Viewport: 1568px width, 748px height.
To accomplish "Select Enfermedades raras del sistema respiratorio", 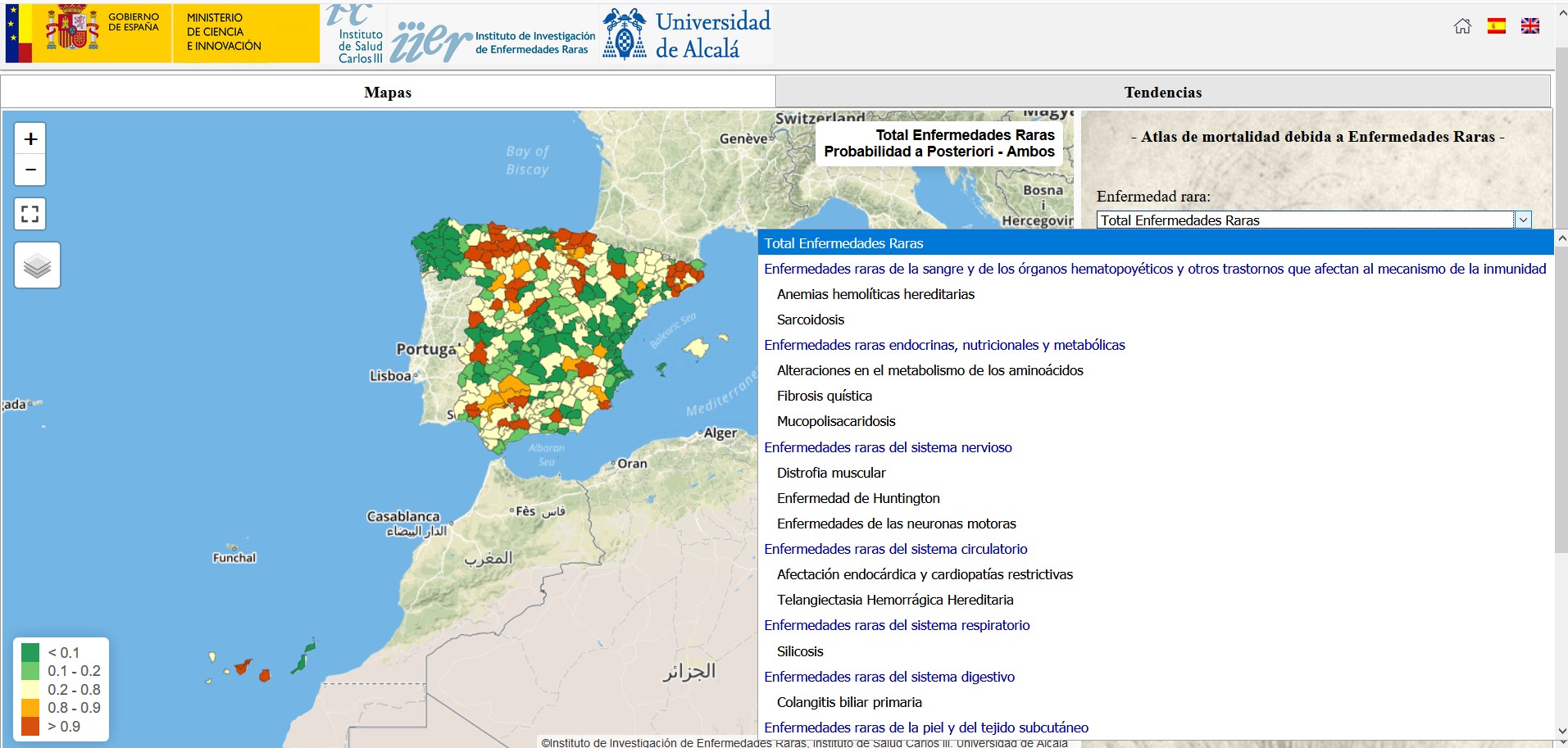I will click(x=1156, y=625).
